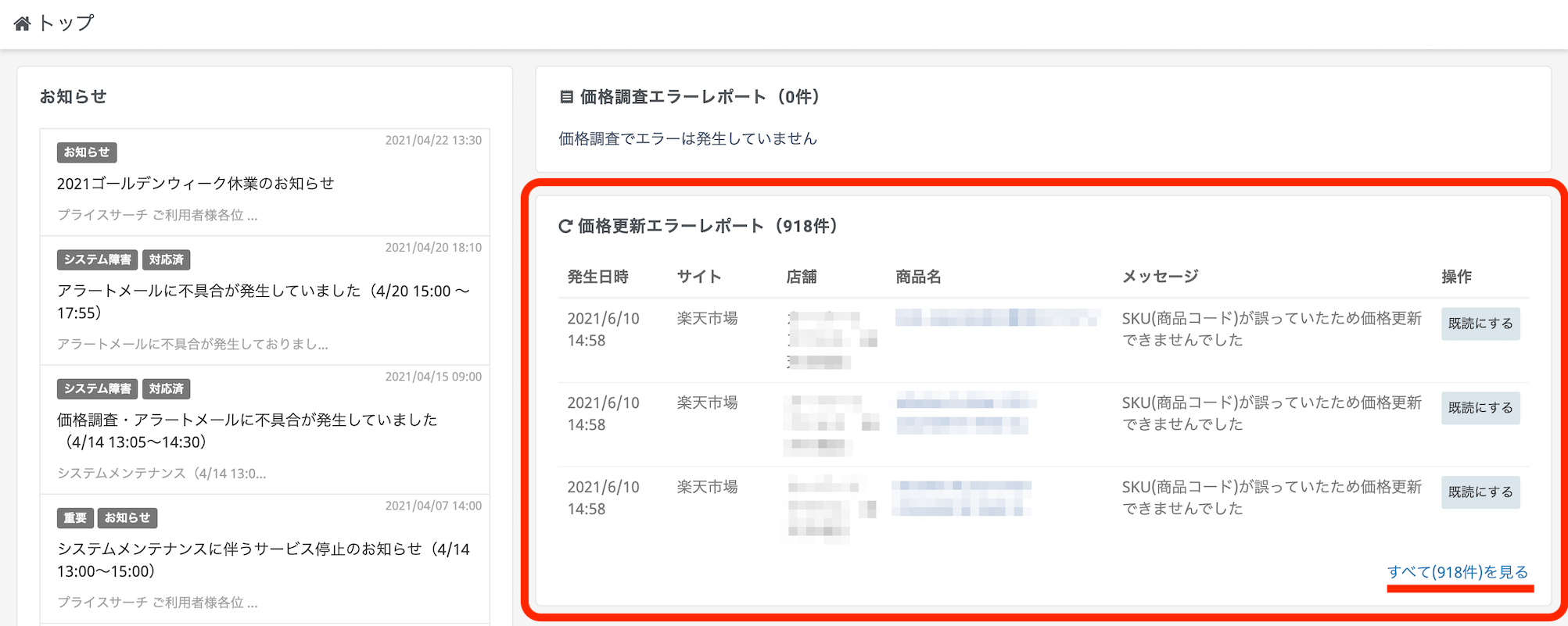
Task: Open the 2021ゴールデンウィーク休業のお知らせ notice
Action: (x=196, y=184)
